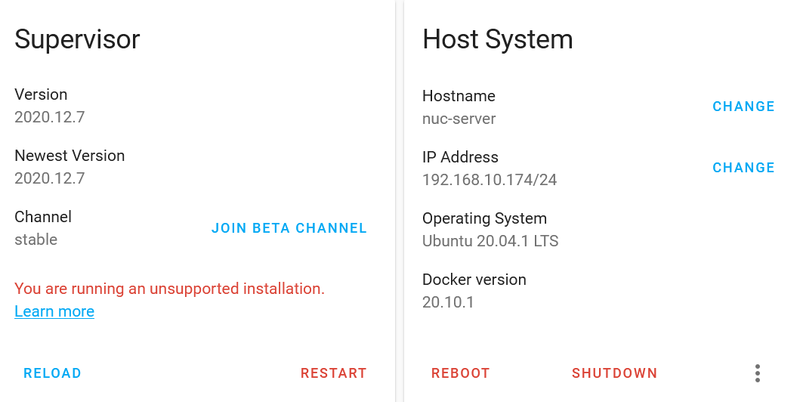The width and height of the screenshot is (800, 402).
Task: Click the Supervisor card heading
Action: click(77, 39)
